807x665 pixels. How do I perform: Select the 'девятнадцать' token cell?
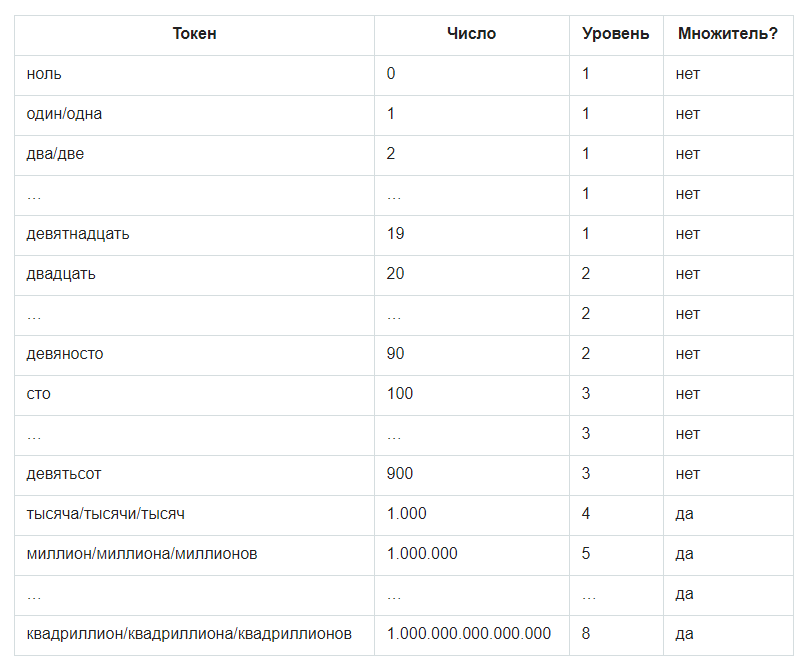(78, 234)
